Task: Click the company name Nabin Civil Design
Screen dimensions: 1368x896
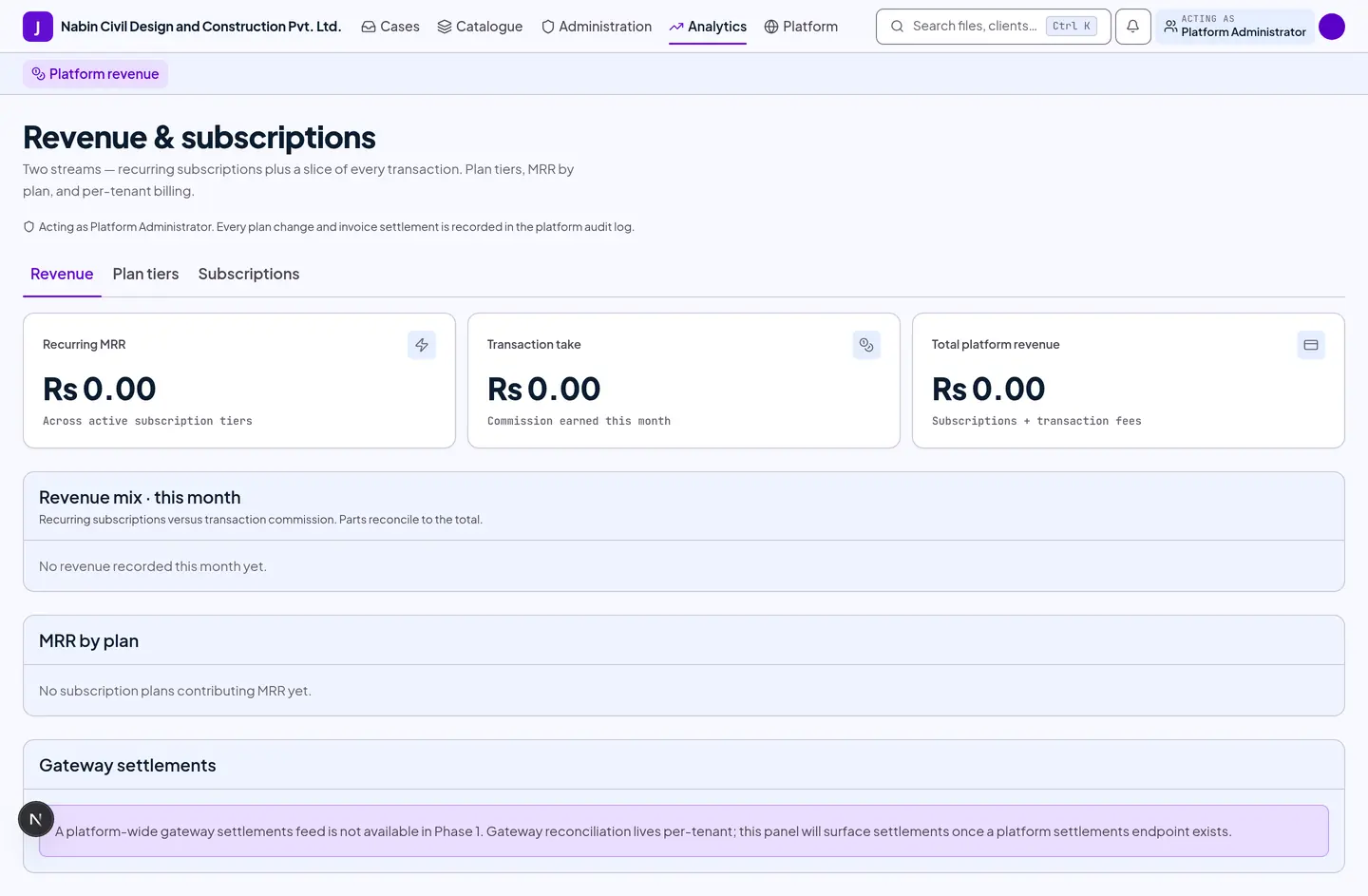Action: coord(200,27)
